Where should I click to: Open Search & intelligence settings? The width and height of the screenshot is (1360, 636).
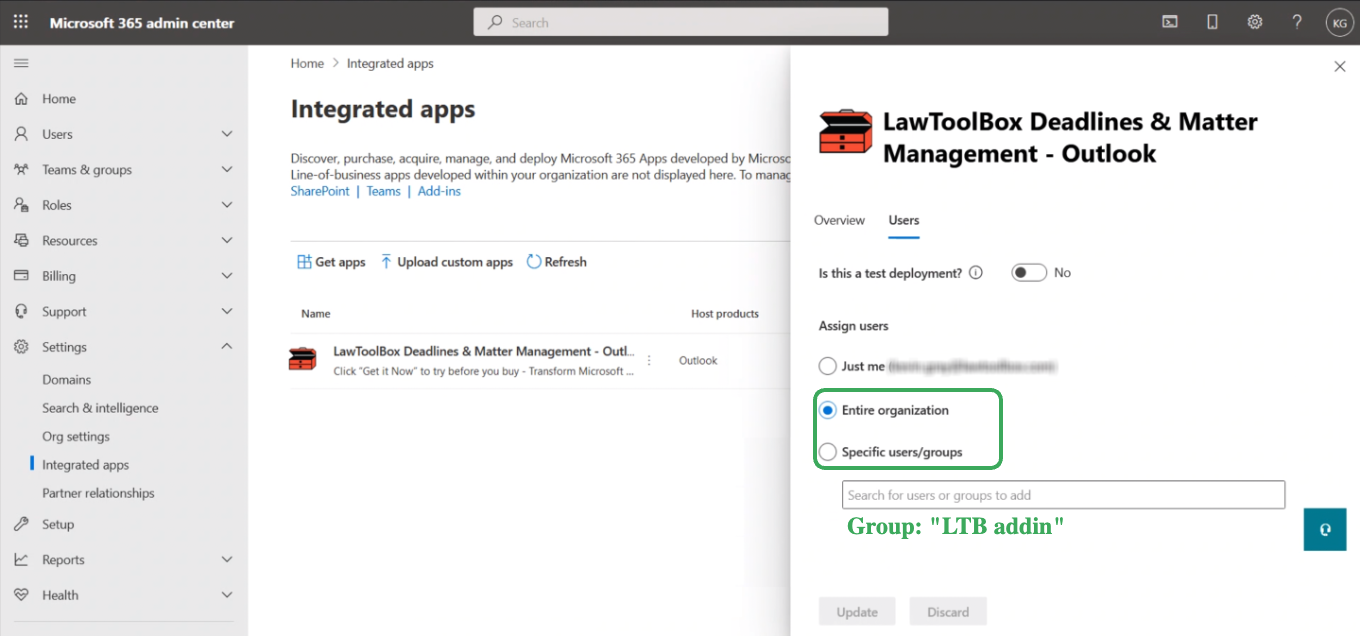(x=100, y=408)
